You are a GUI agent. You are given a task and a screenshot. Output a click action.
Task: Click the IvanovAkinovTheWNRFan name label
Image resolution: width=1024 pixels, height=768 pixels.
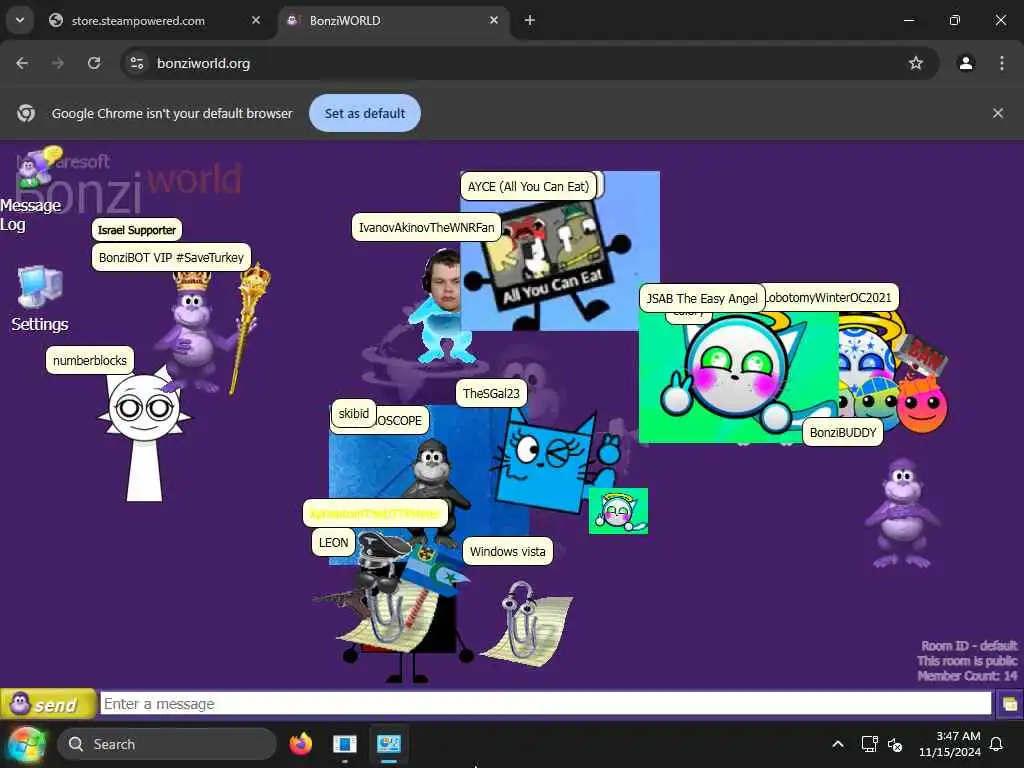tap(426, 227)
